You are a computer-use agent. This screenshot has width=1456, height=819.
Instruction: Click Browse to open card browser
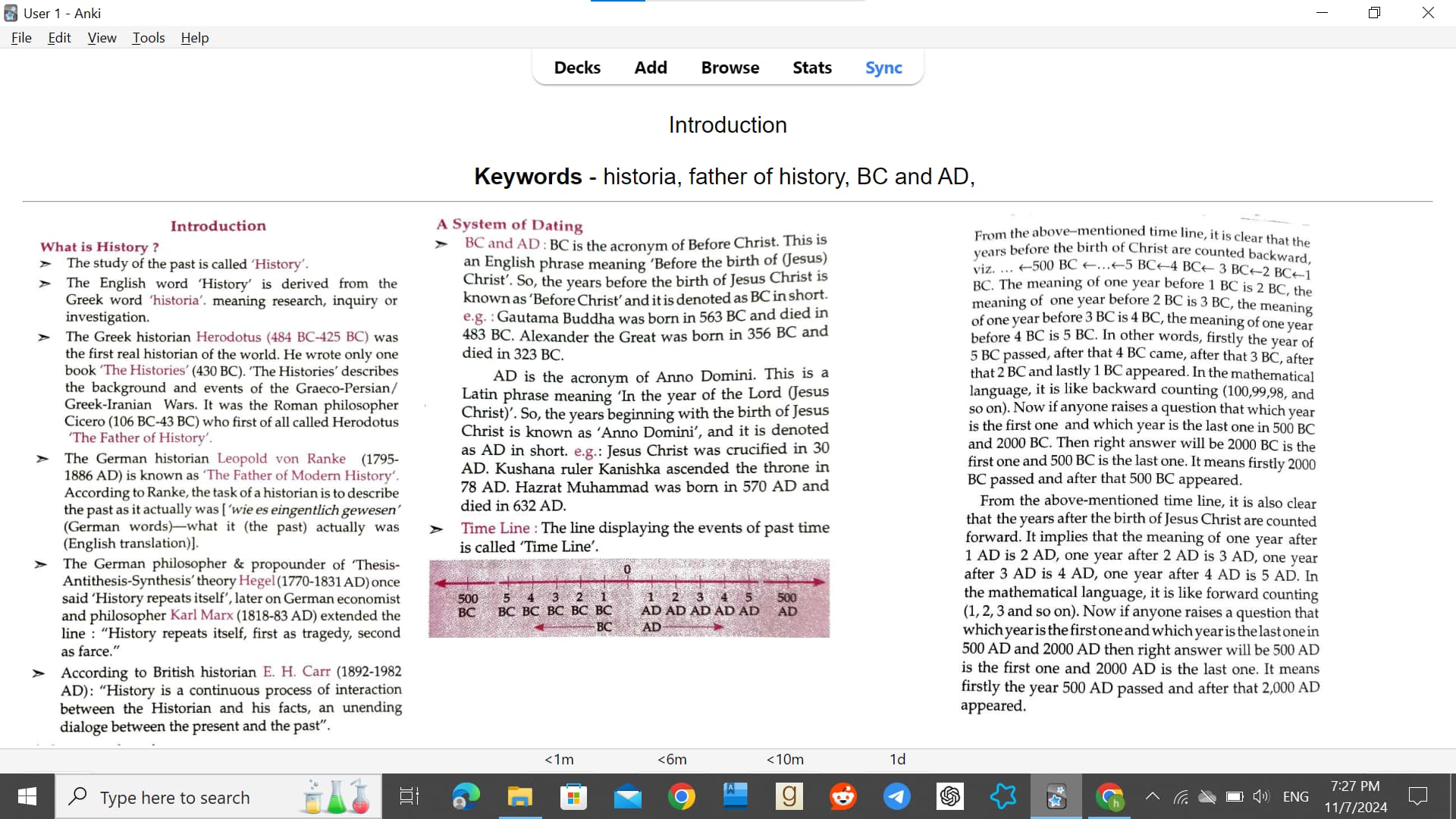click(730, 67)
